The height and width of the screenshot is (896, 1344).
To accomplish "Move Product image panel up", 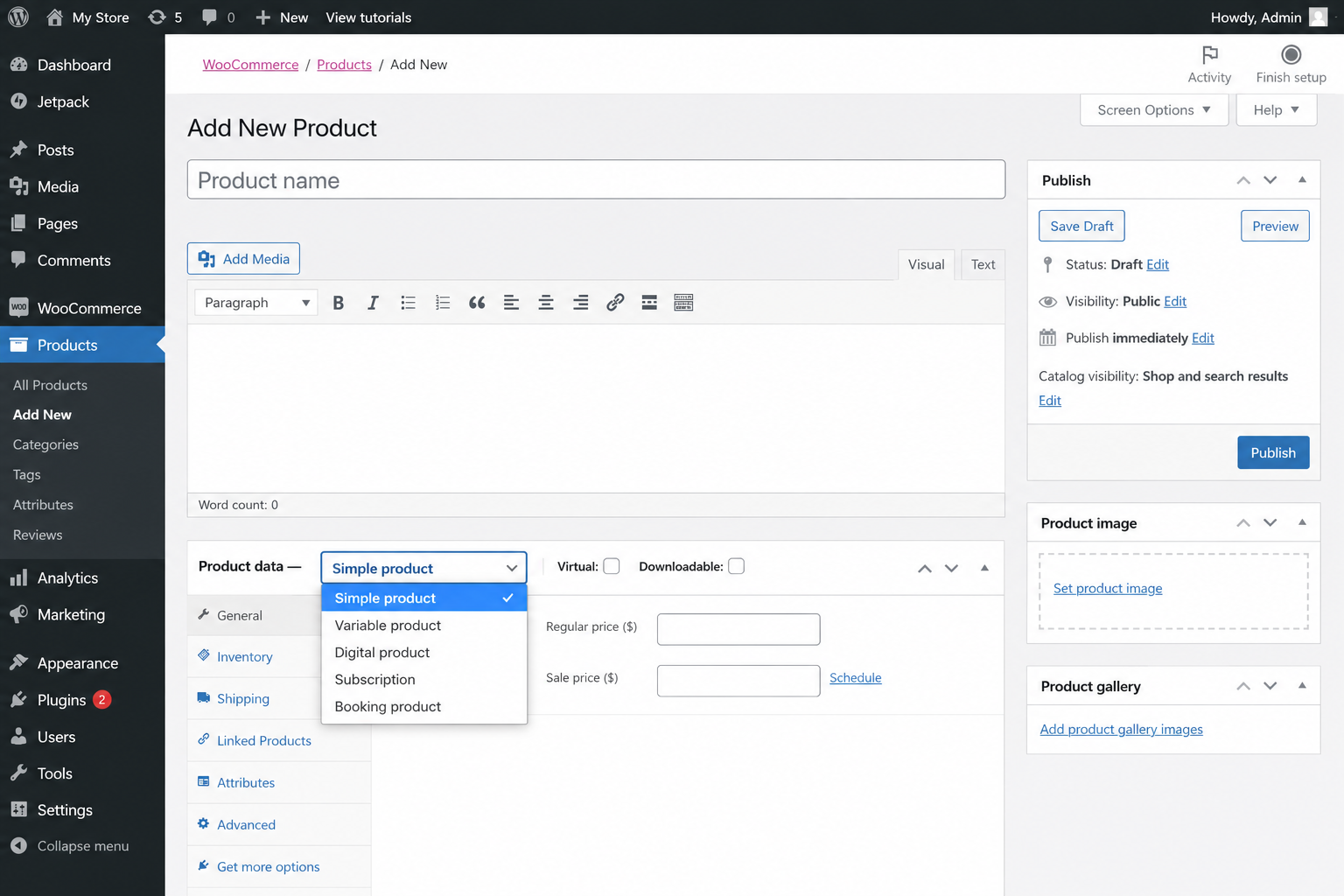I will click(1243, 522).
